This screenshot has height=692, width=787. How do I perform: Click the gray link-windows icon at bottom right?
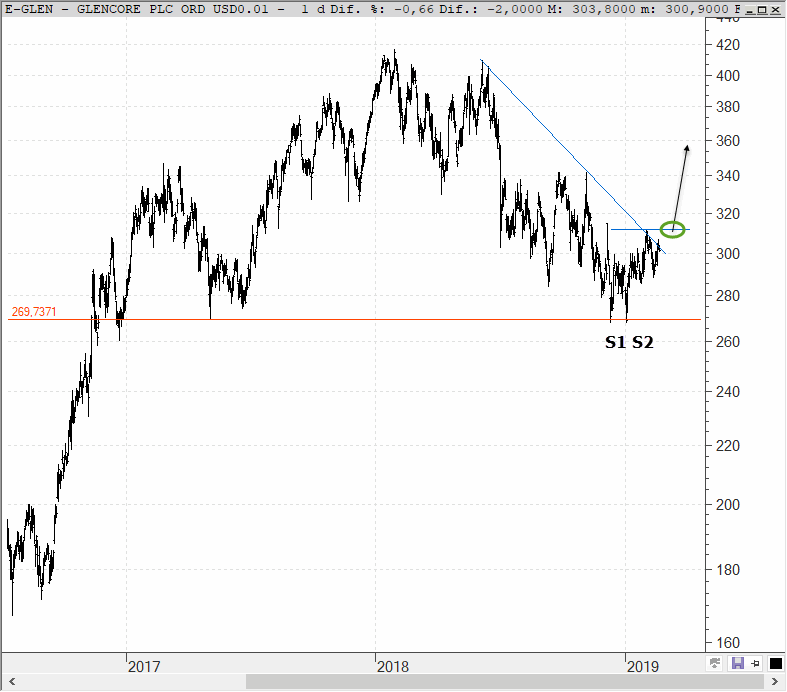click(715, 663)
